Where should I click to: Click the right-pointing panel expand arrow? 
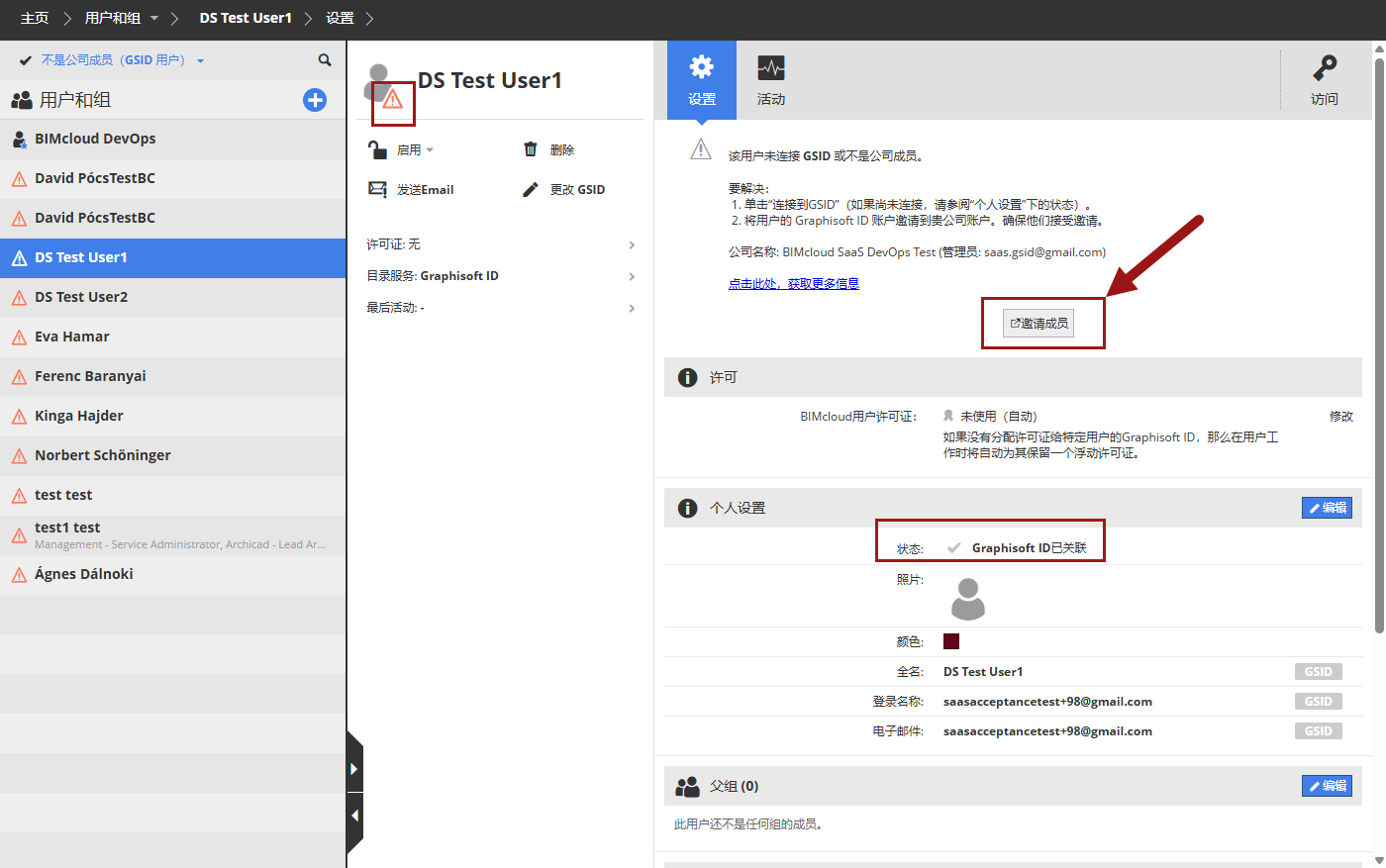354,769
